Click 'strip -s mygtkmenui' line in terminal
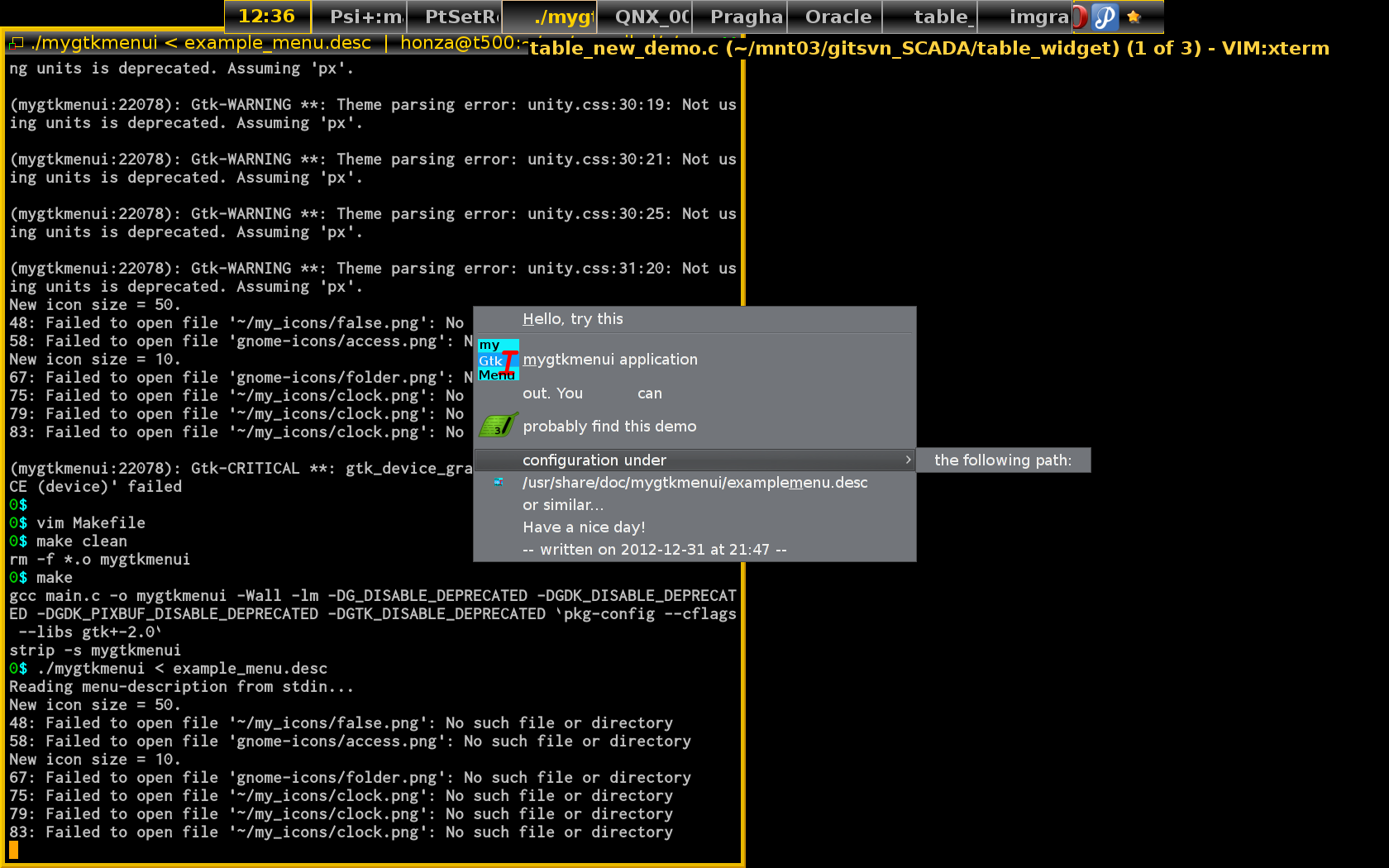The width and height of the screenshot is (1389, 868). [x=95, y=650]
